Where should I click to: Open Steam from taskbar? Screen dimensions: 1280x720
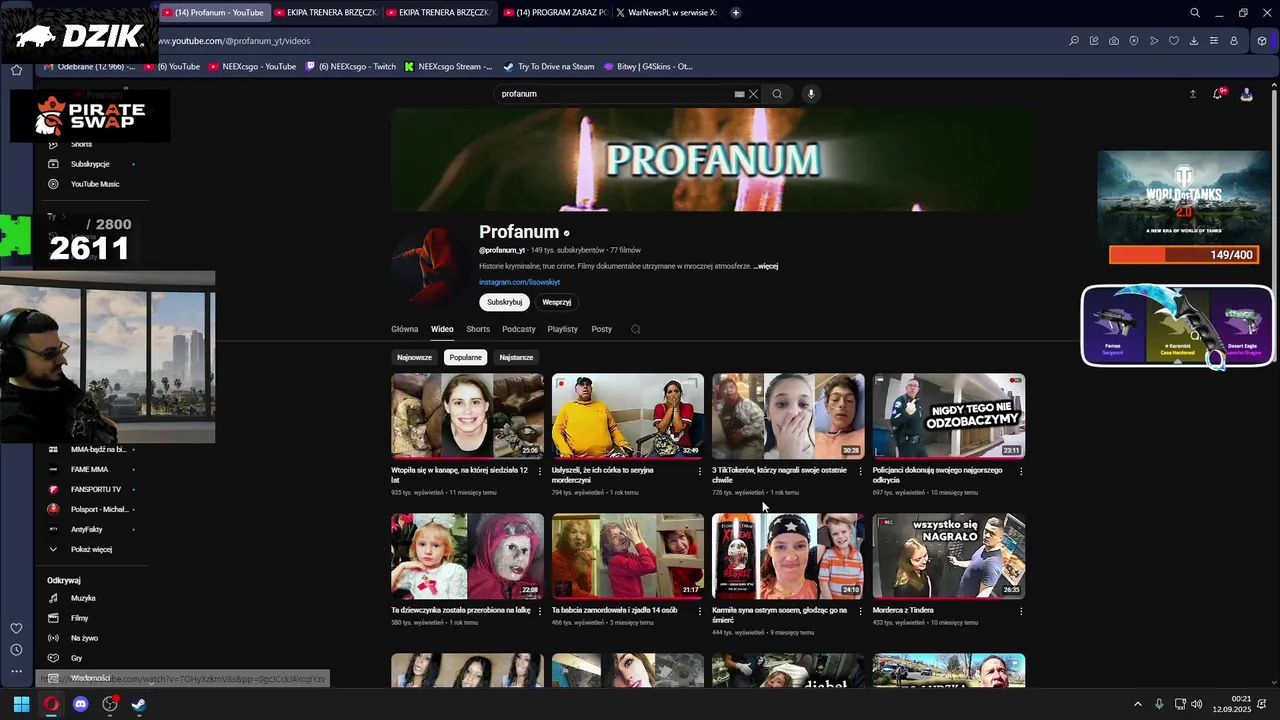[x=139, y=704]
